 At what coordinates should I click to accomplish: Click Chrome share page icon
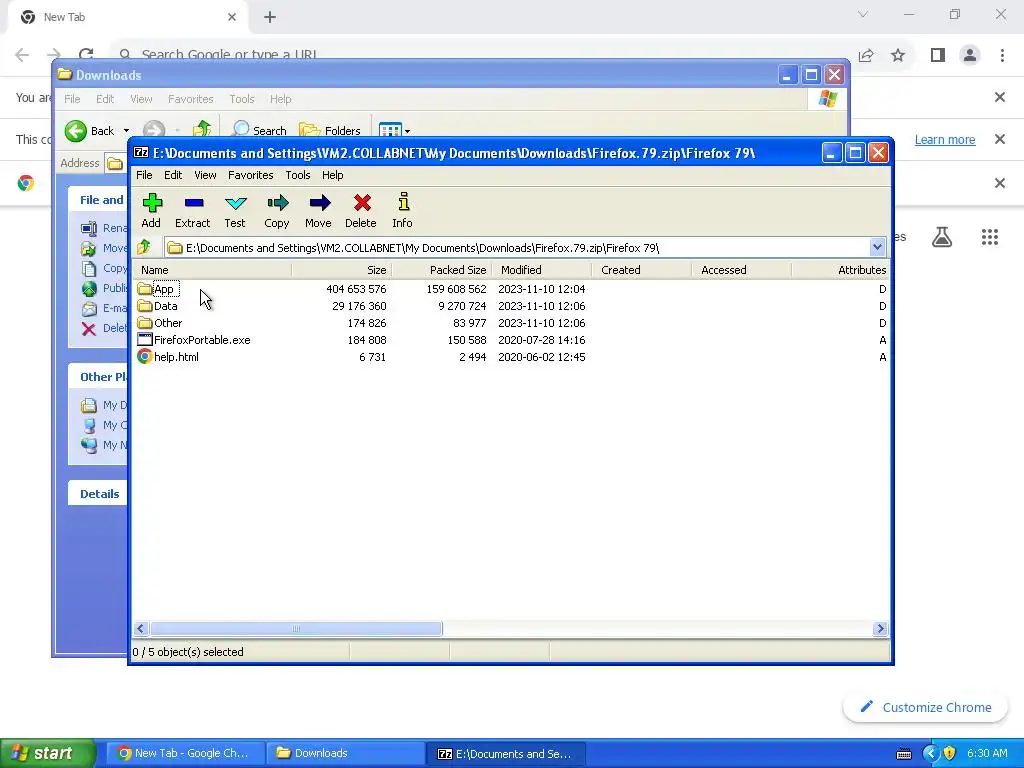point(866,56)
